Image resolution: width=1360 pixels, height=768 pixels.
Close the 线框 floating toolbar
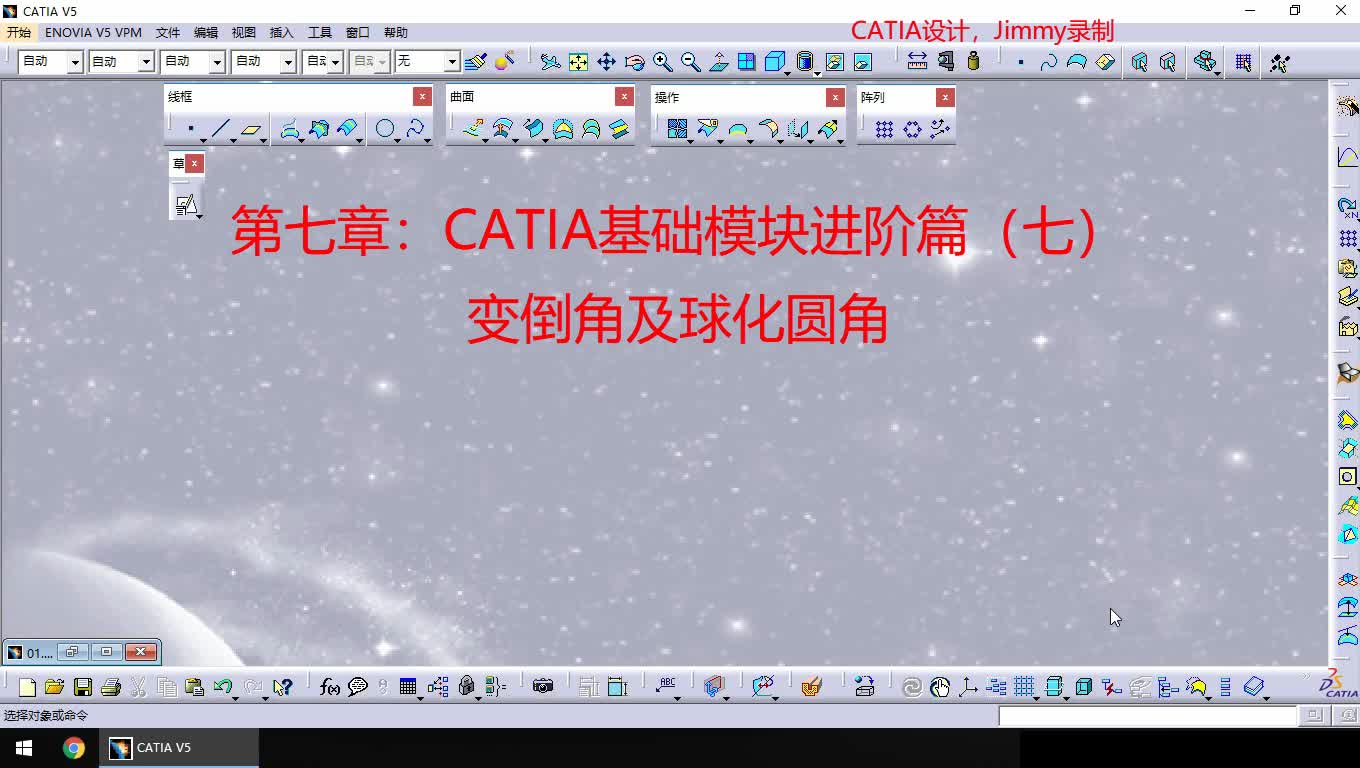point(422,97)
